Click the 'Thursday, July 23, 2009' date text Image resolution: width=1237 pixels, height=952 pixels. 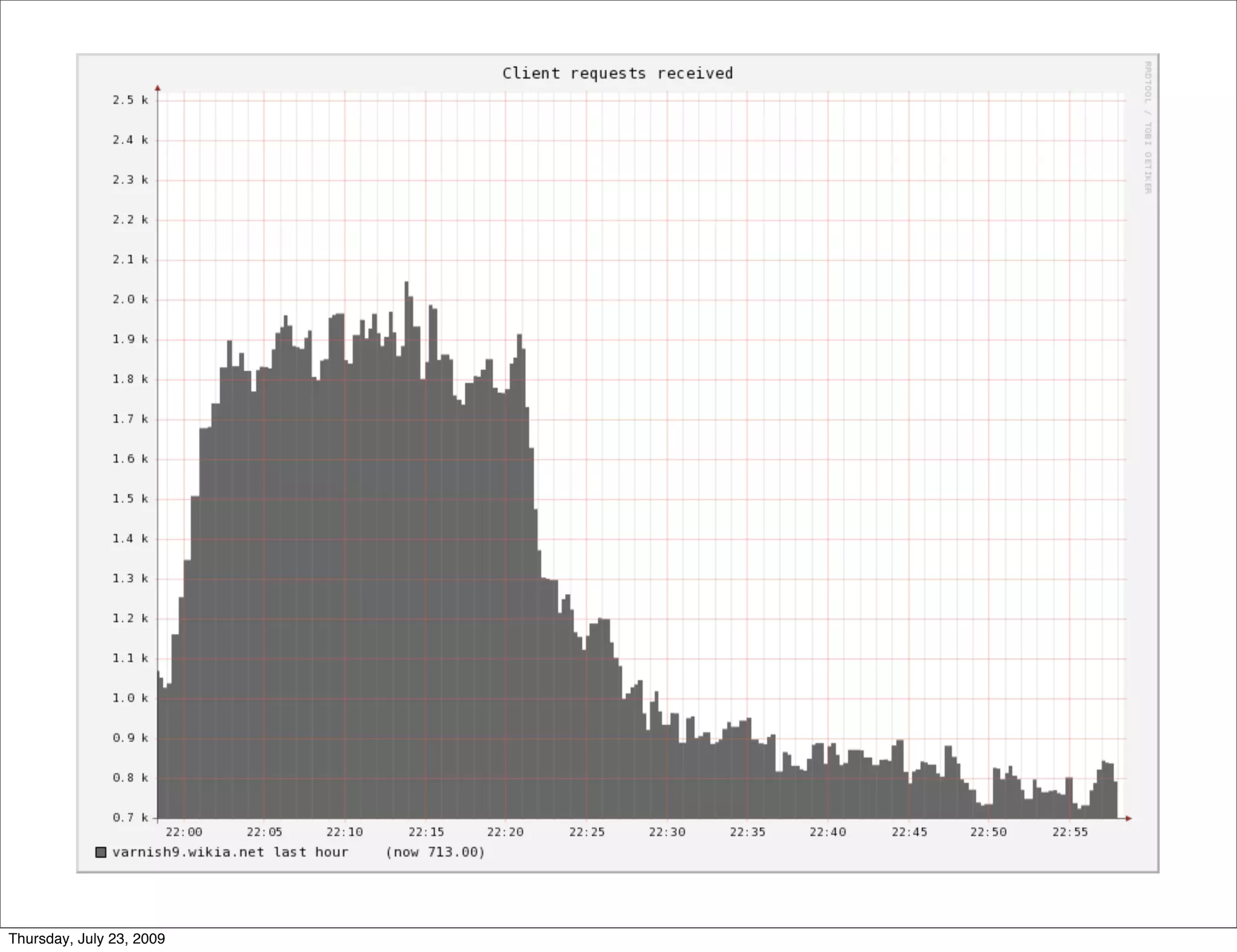[x=86, y=939]
